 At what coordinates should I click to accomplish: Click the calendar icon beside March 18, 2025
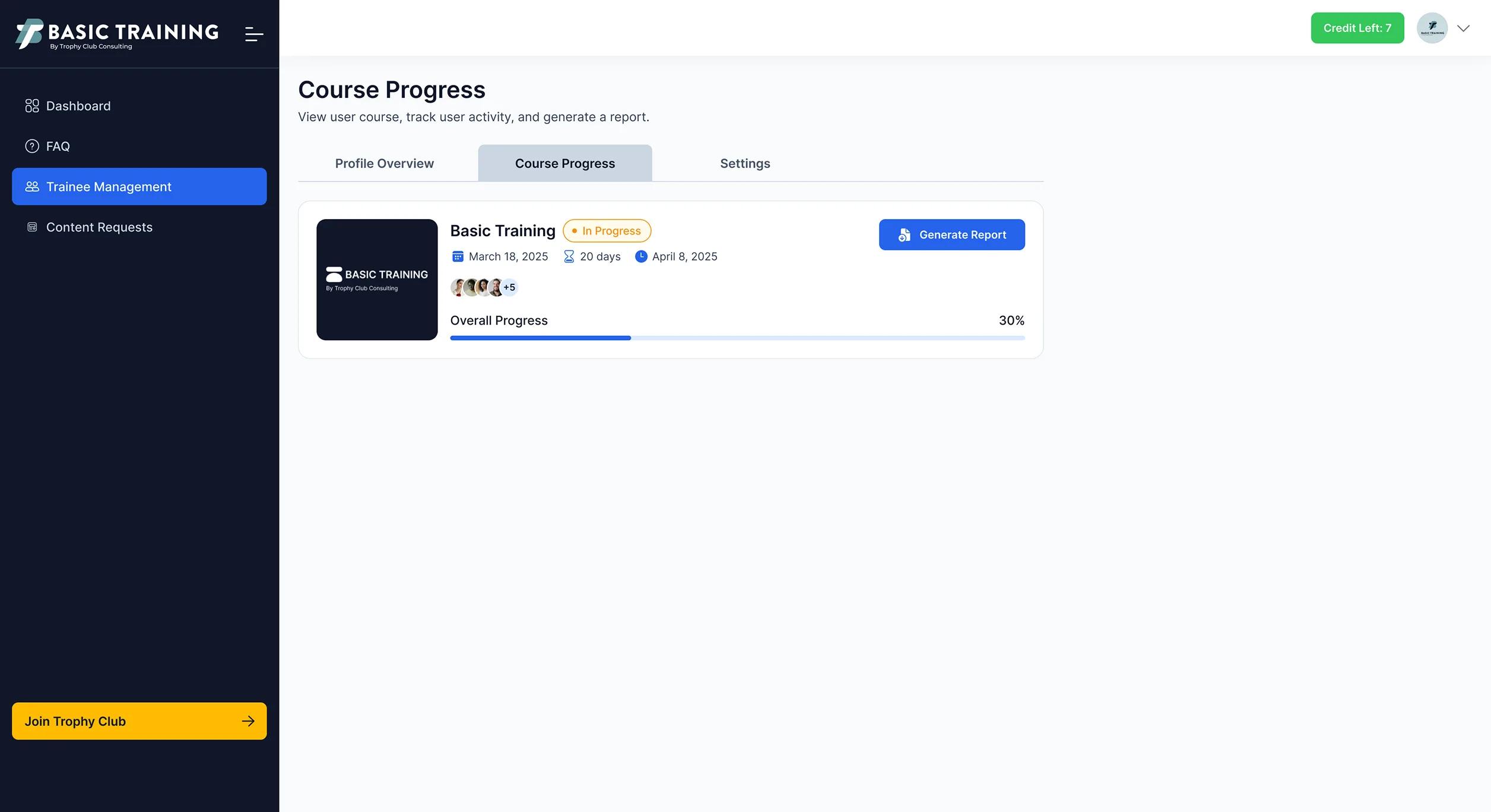458,256
